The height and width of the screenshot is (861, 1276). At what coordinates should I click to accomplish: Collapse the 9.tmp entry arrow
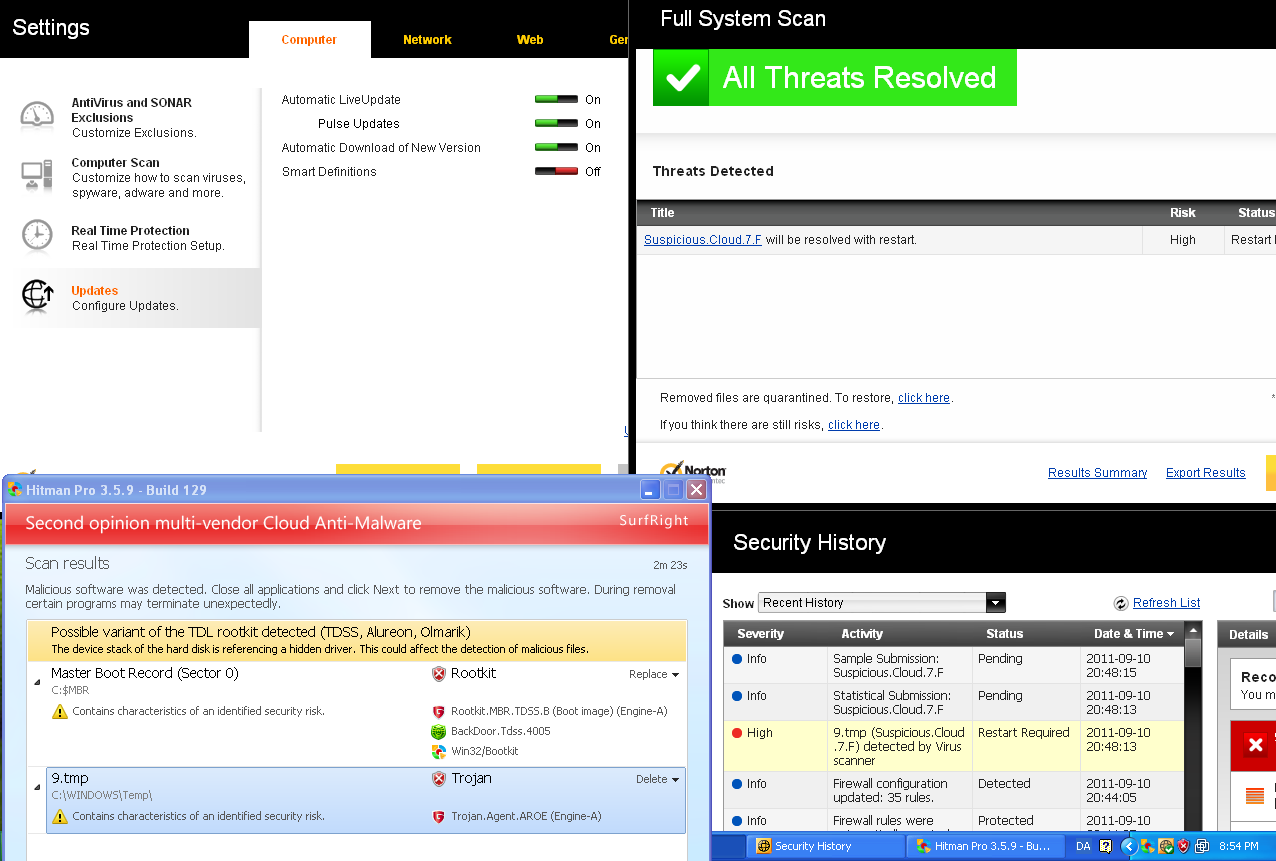tap(38, 786)
